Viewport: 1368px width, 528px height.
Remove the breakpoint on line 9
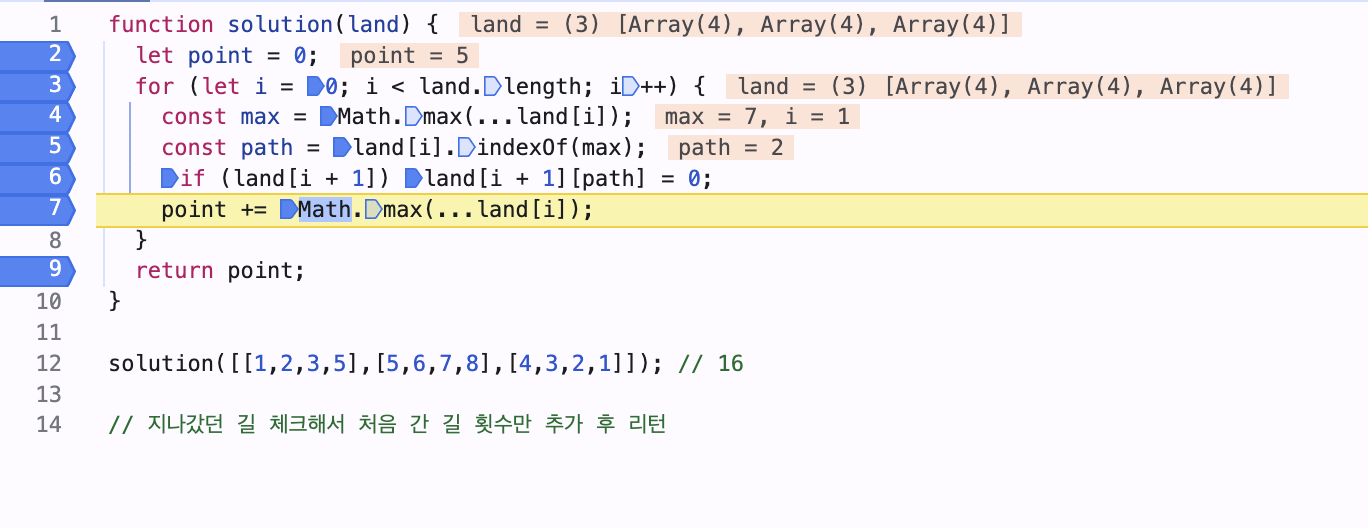(x=38, y=271)
